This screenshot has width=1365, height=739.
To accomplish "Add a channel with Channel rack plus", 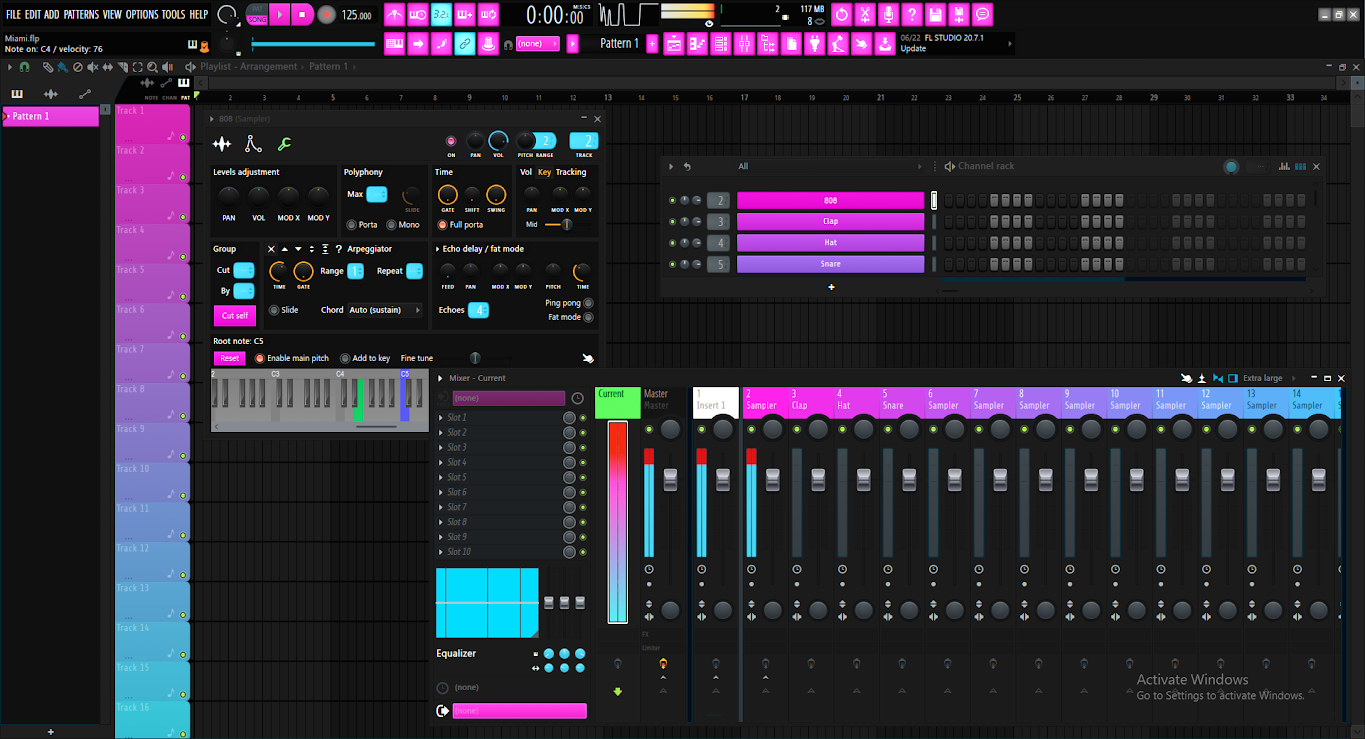I will [x=831, y=287].
